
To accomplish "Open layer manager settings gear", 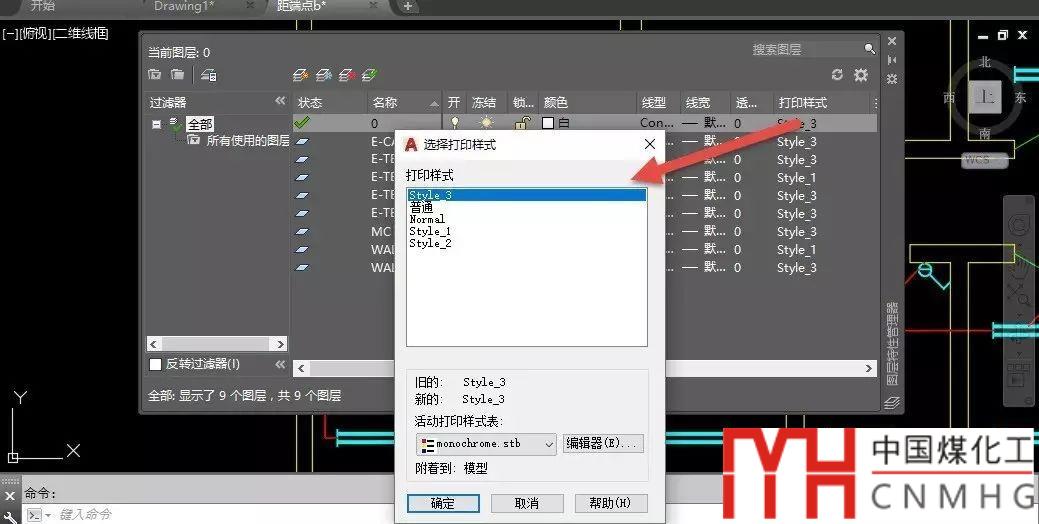I will 861,75.
